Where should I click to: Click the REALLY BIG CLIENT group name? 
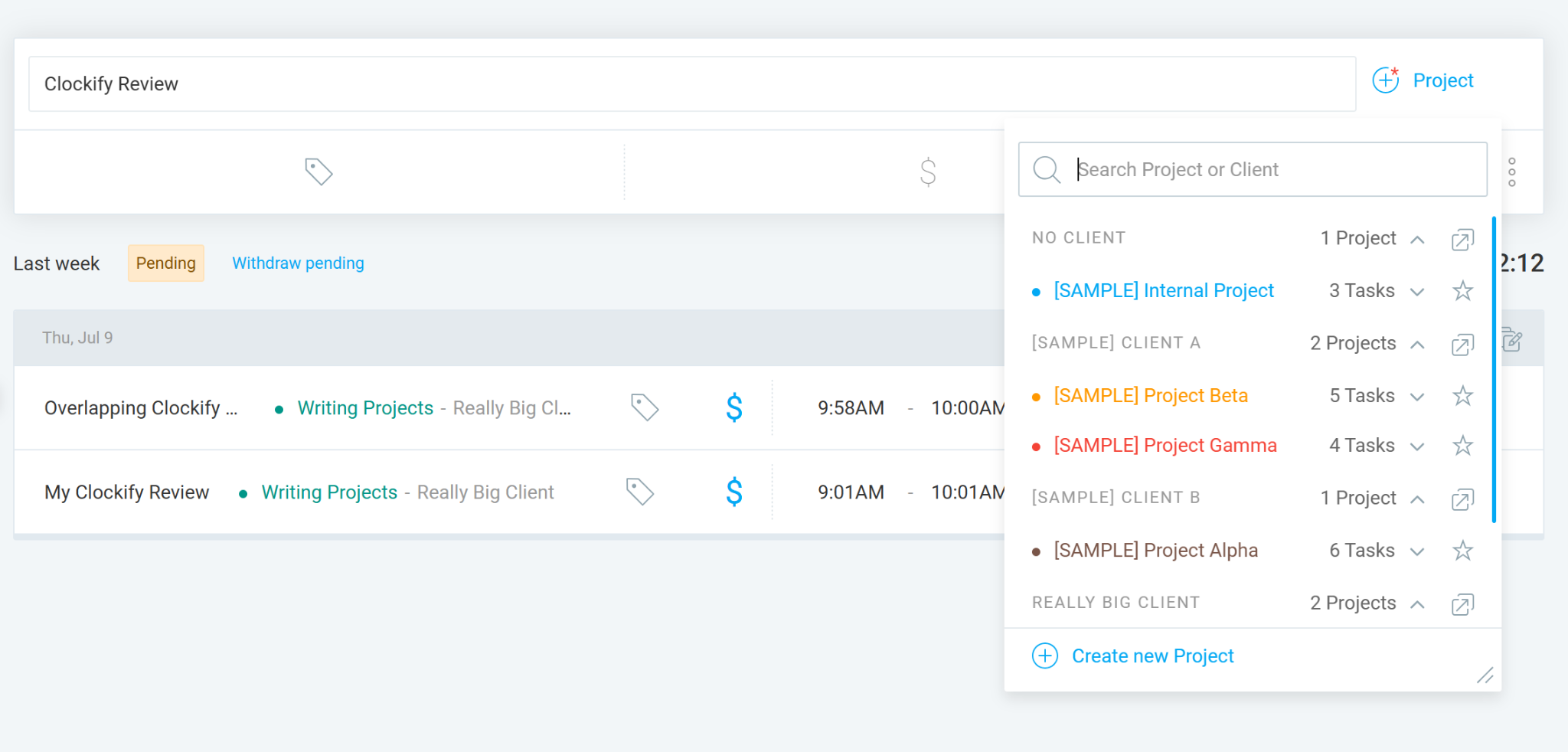click(x=1116, y=603)
